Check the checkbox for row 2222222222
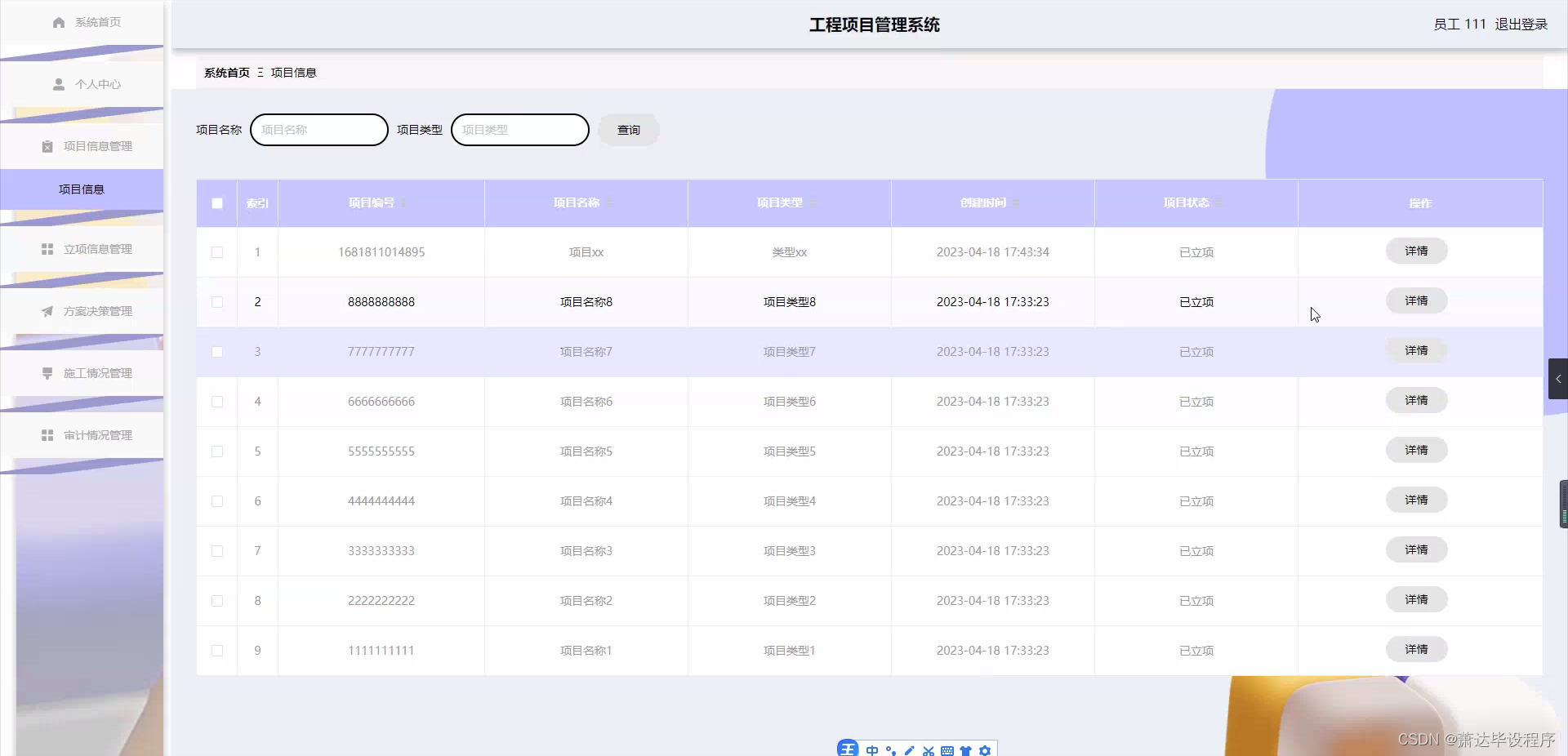Screen dimensions: 1568x756 (x=217, y=601)
